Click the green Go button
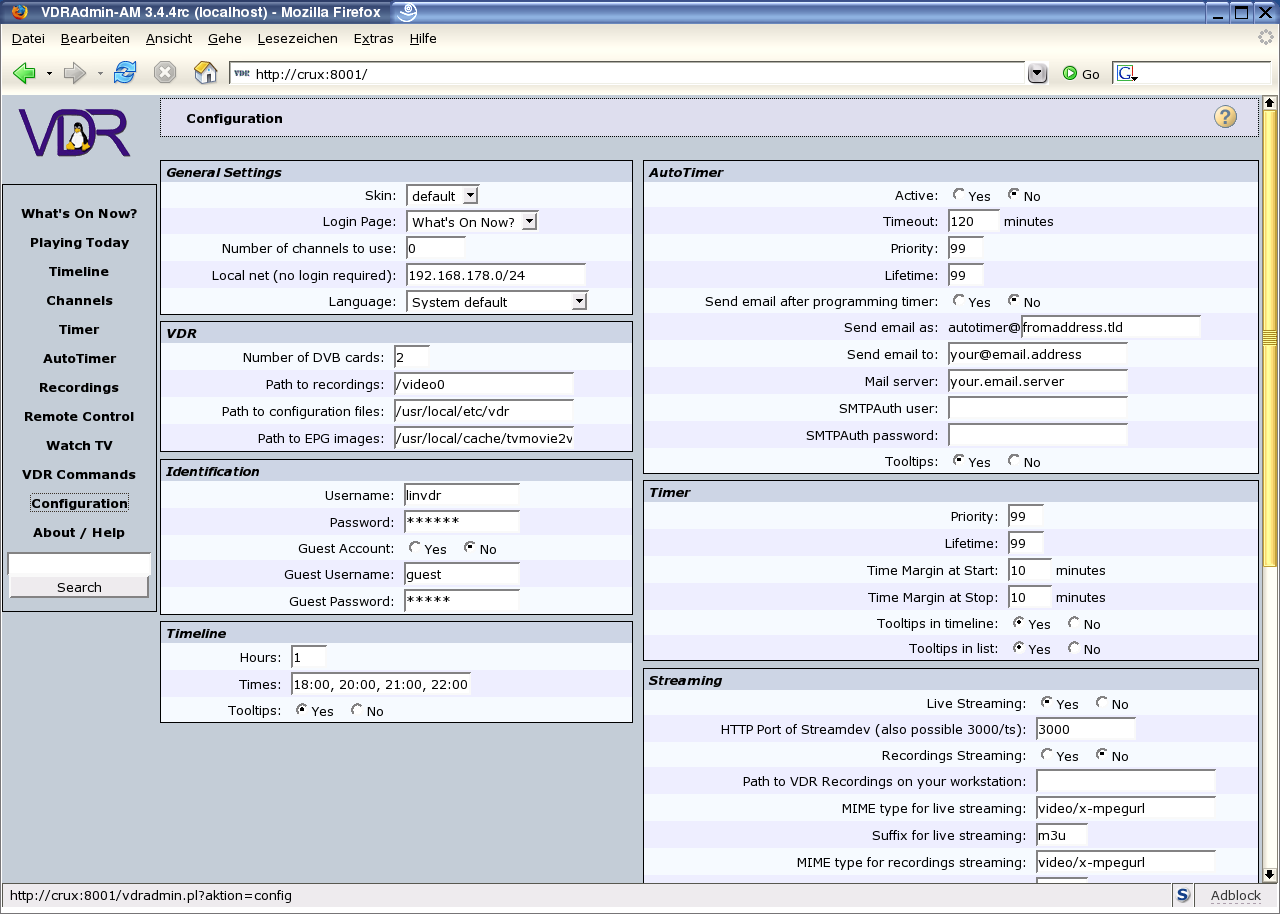 [x=1081, y=74]
